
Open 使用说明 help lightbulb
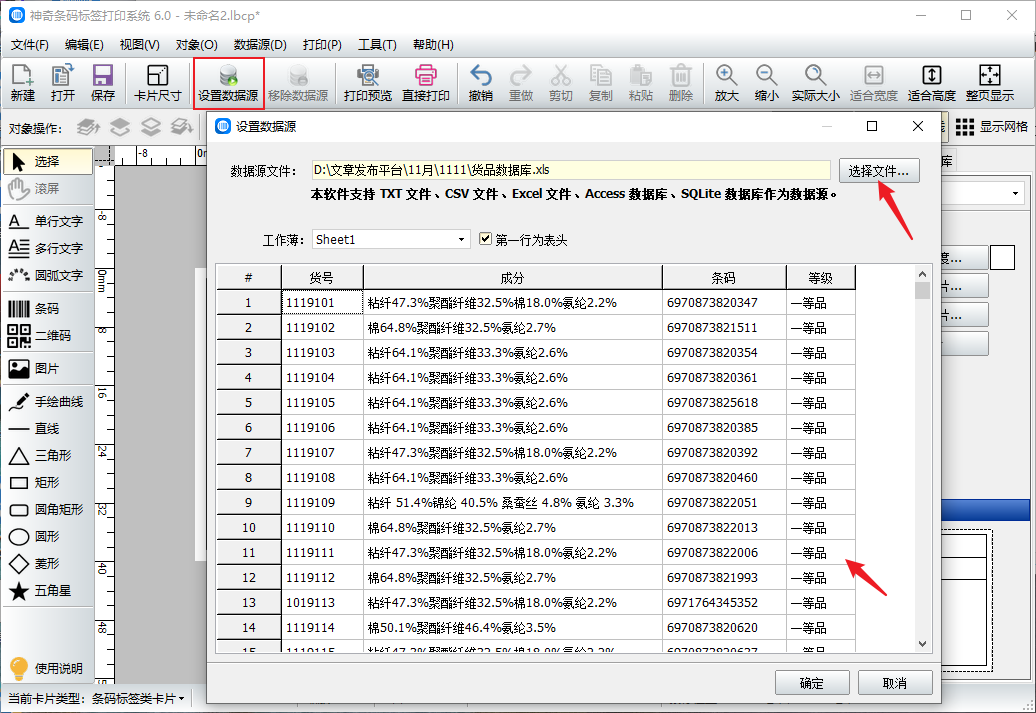pyautogui.click(x=46, y=668)
